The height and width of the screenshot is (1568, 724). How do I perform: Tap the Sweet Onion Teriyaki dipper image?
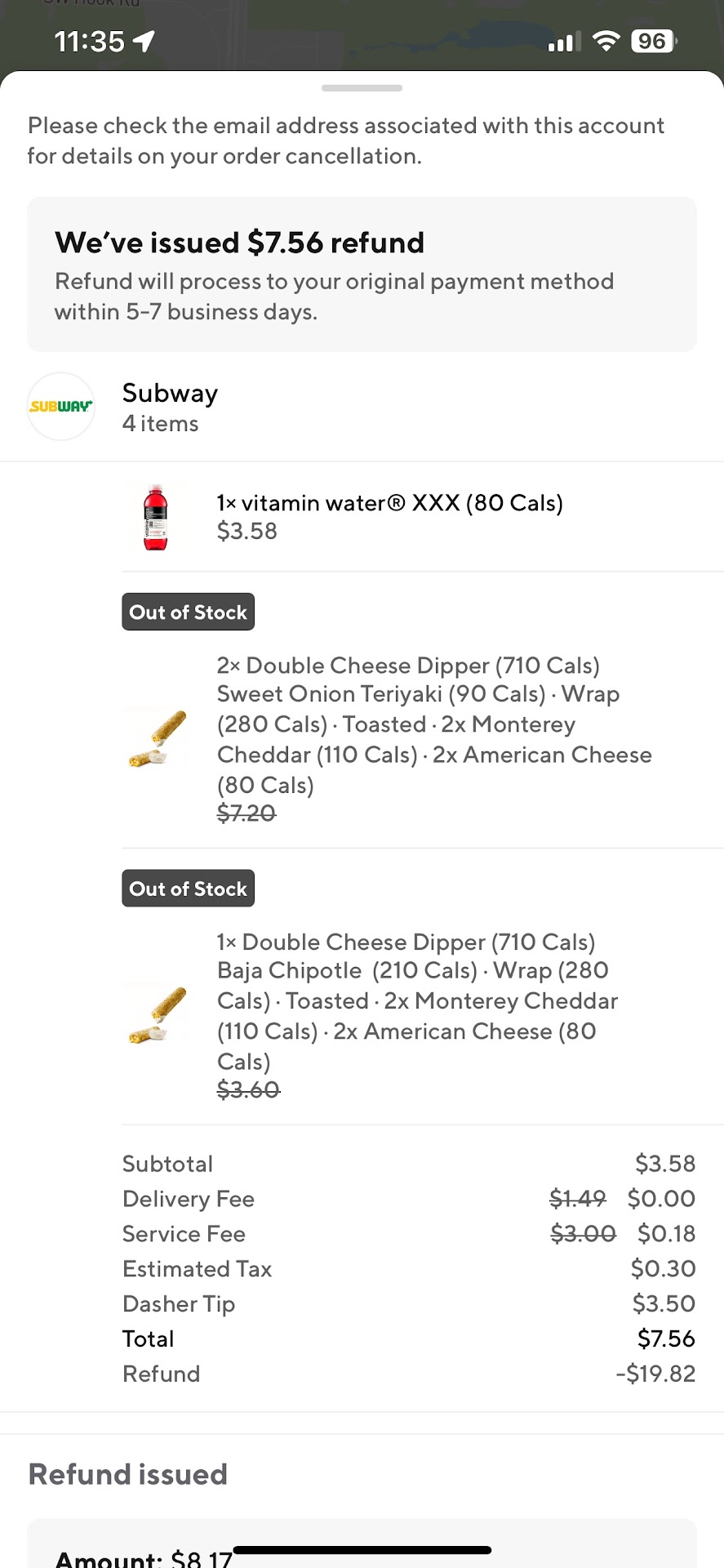(157, 737)
